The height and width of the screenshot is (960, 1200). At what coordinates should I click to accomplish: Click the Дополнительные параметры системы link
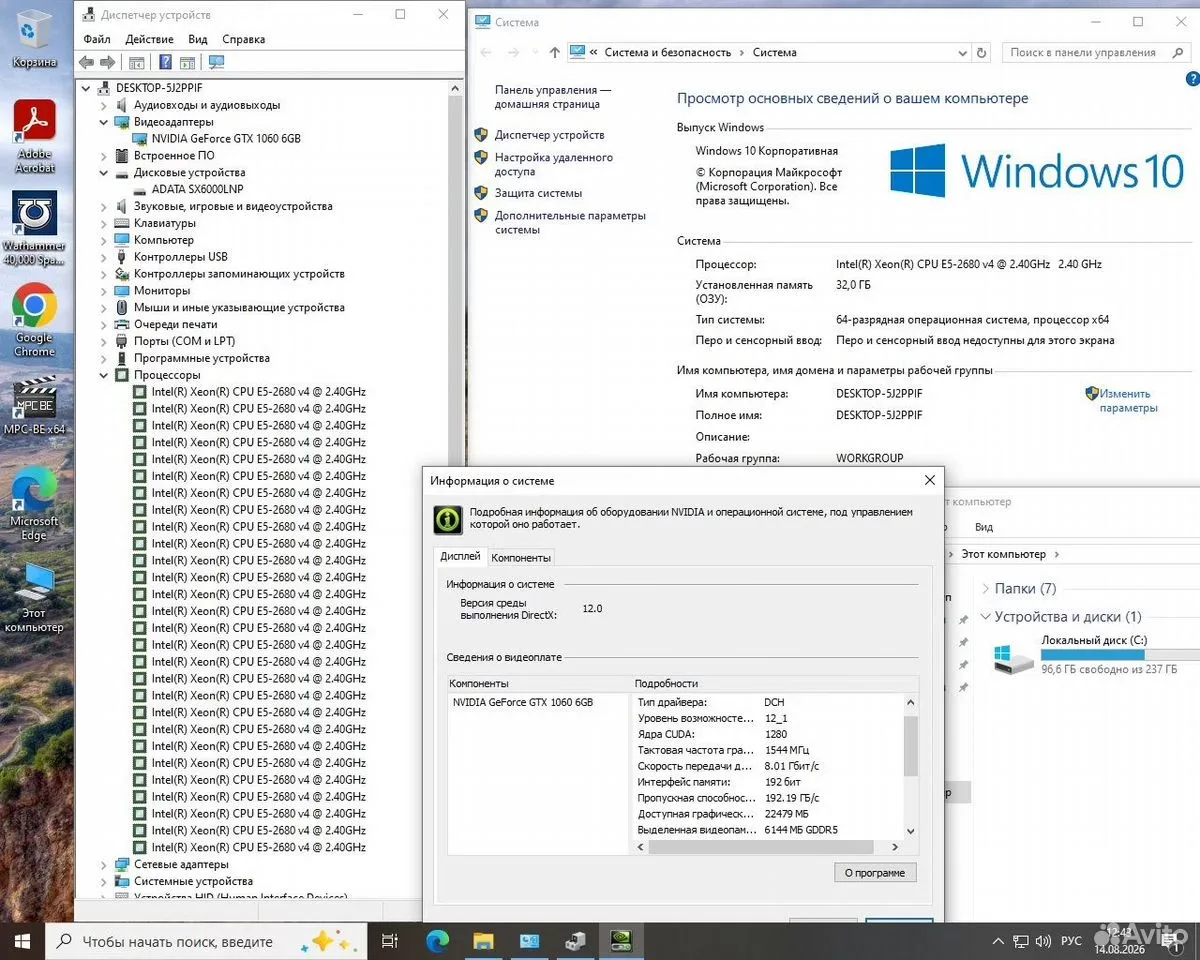570,222
